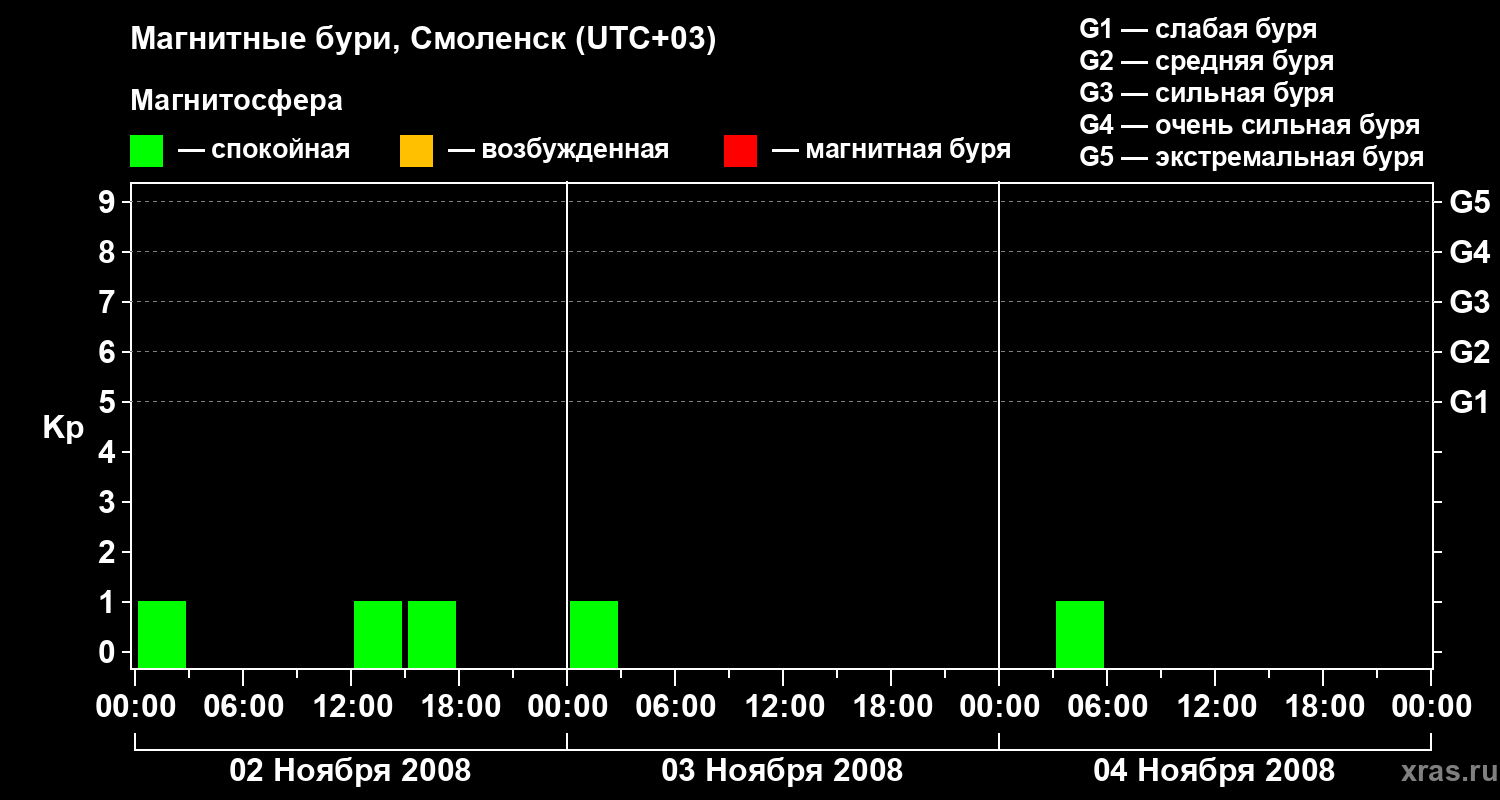Screen dimensions: 1500x800
Task: Click the green 'спокойная' legend swatch
Action: tap(146, 151)
